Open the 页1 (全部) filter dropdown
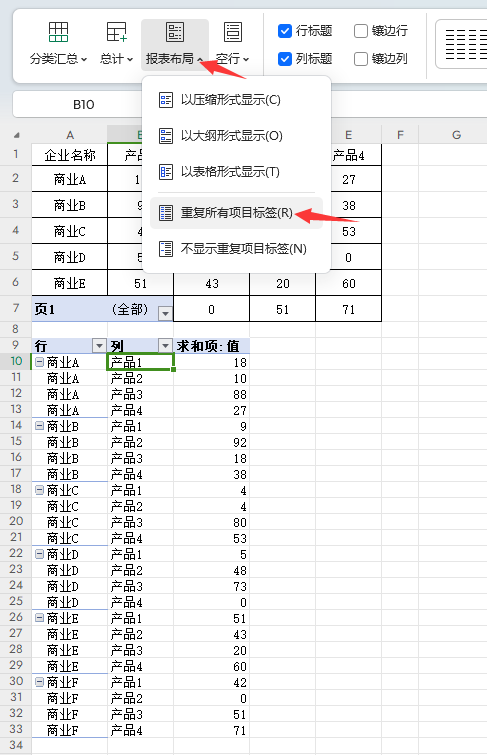The height and width of the screenshot is (755, 487). pyautogui.click(x=165, y=313)
